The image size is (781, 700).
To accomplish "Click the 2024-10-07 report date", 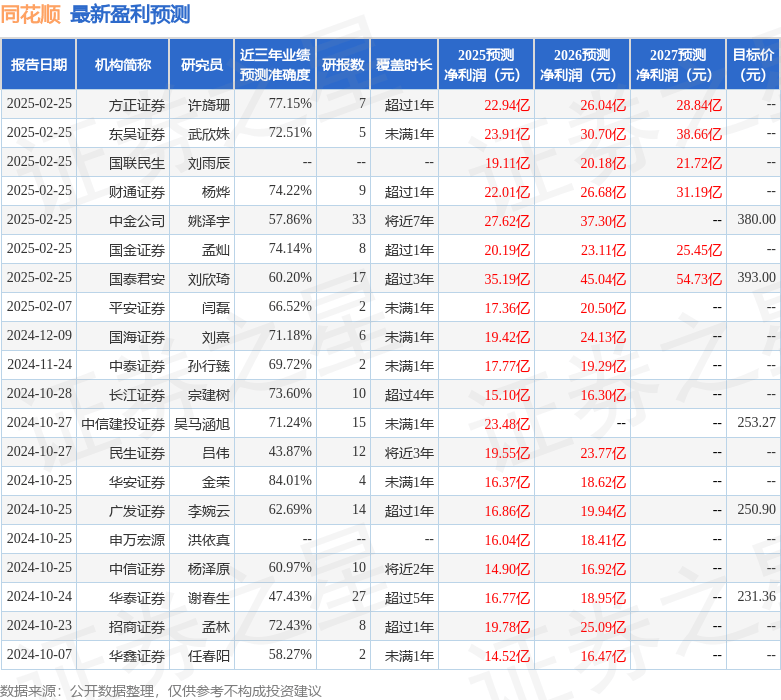I will click(39, 654).
